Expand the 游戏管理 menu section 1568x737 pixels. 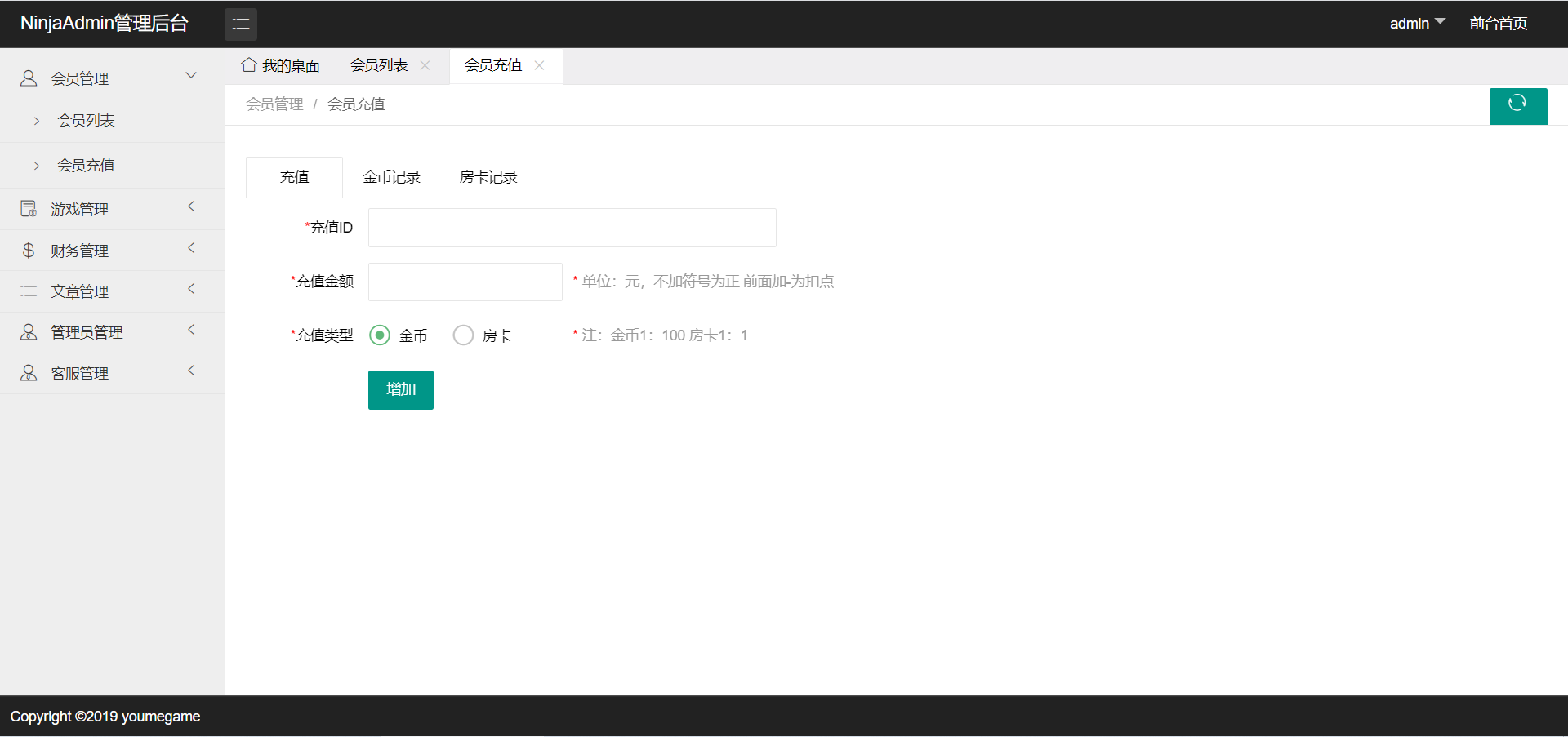(191, 206)
